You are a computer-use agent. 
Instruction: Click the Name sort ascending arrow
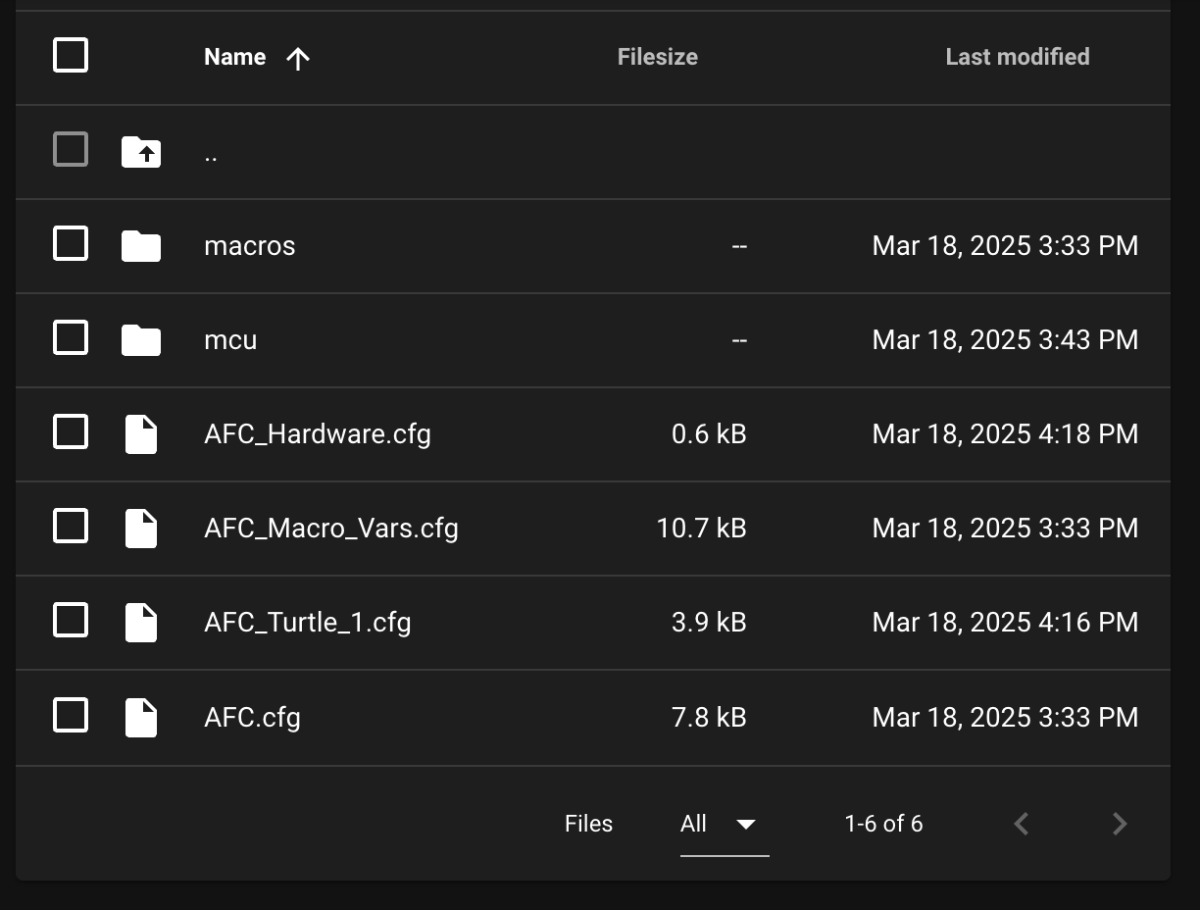[298, 58]
